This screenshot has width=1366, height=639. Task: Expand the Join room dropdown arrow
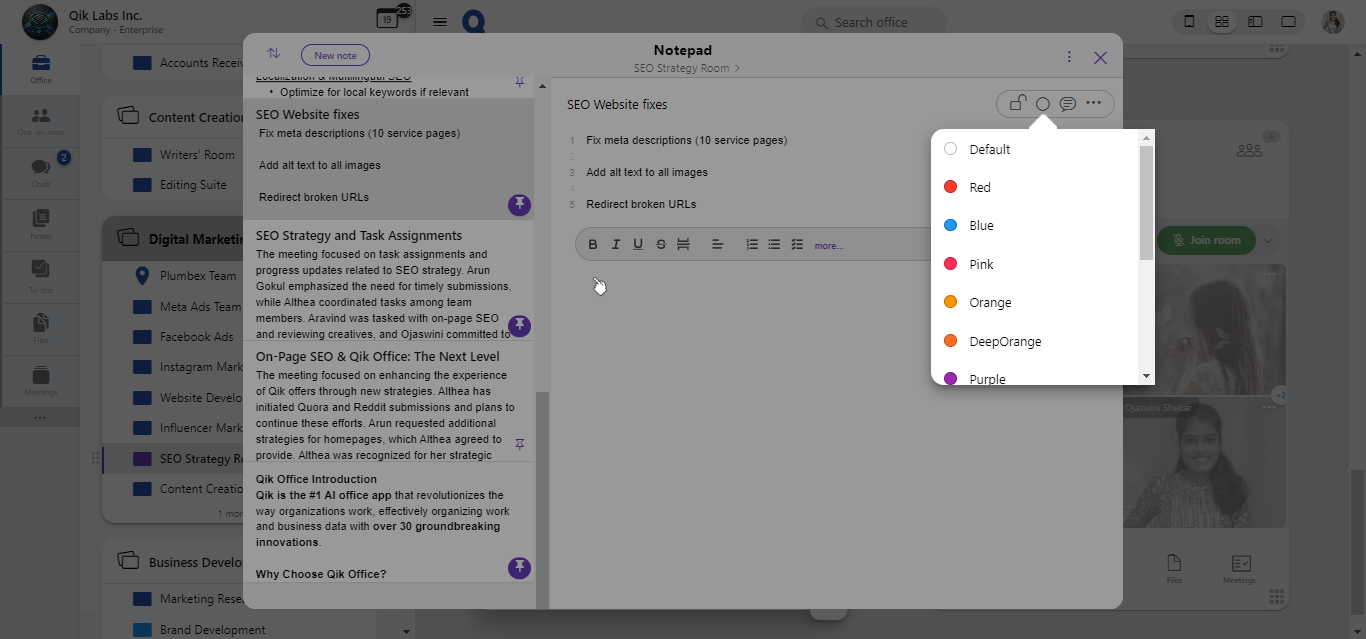(x=1268, y=240)
